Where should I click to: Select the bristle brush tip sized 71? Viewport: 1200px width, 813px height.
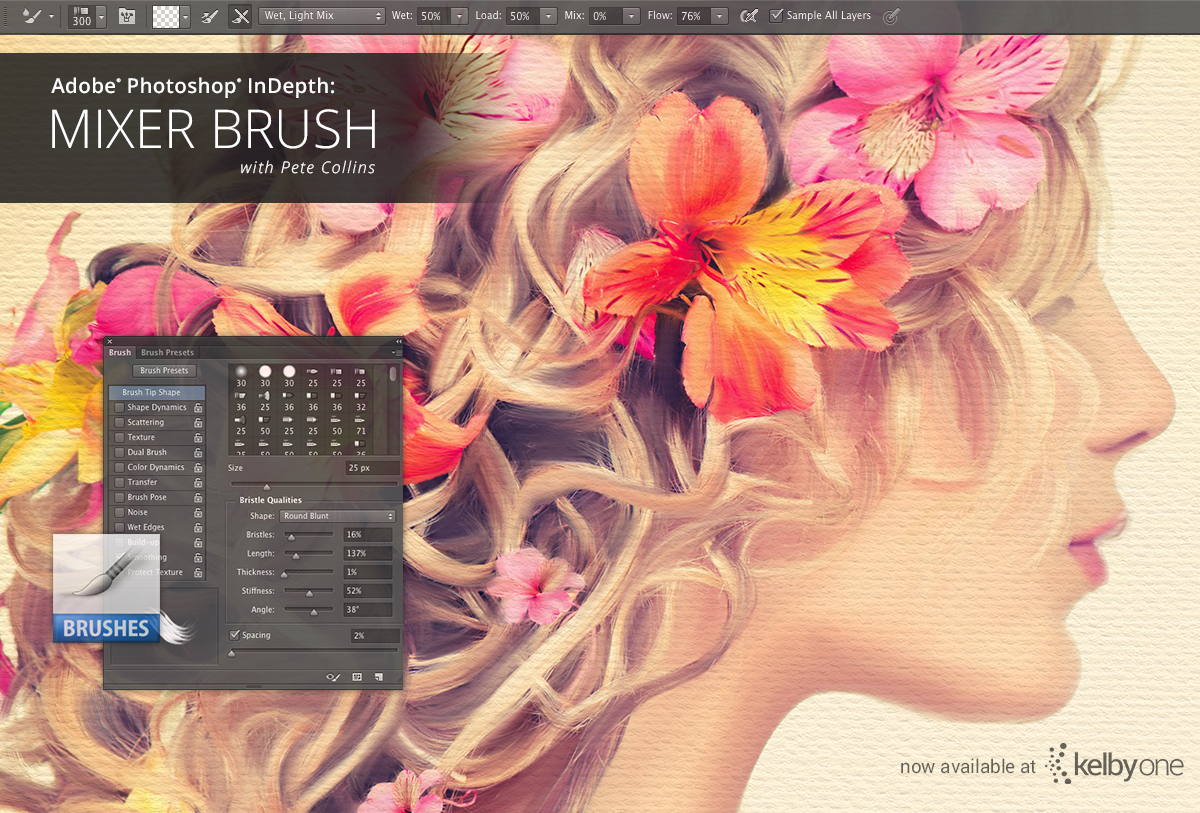(361, 425)
